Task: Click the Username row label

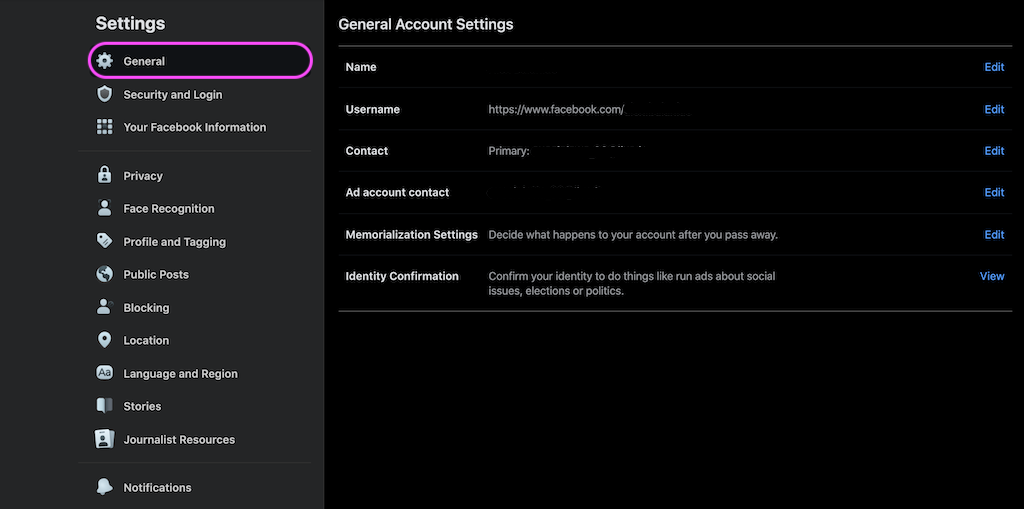Action: point(372,109)
